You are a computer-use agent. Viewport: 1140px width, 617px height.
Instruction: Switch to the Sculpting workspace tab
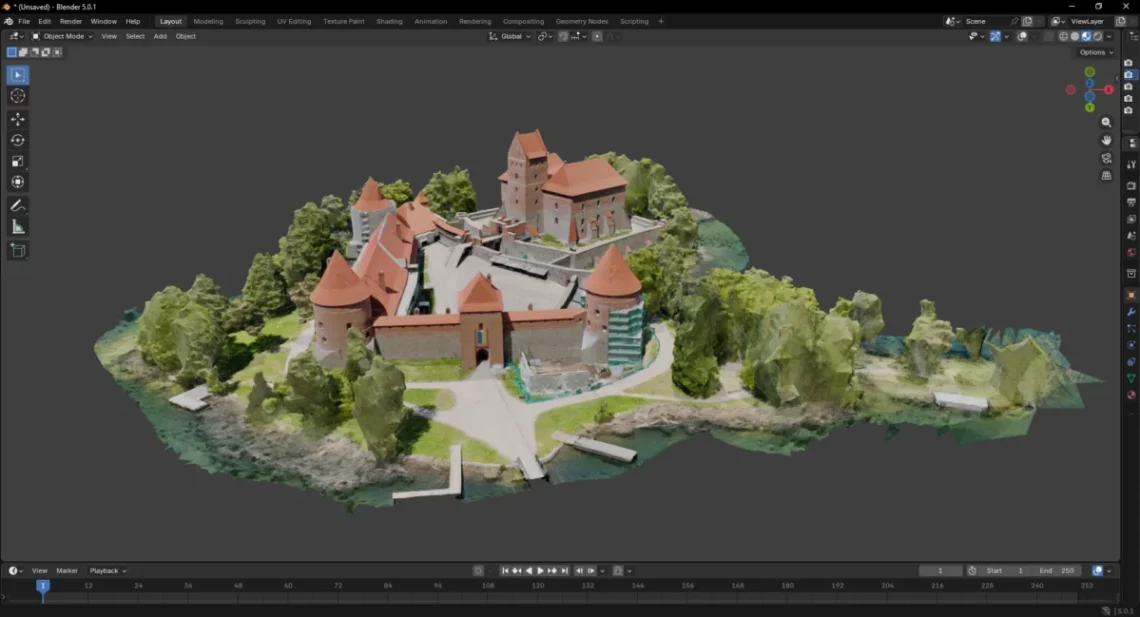(x=250, y=21)
